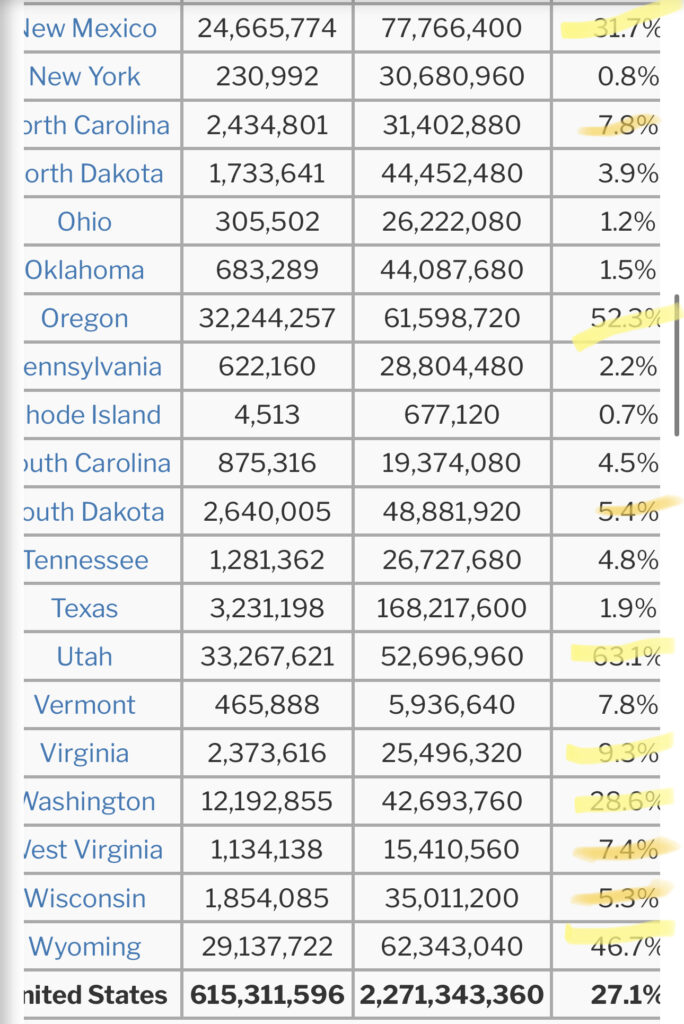
Task: Open the South Dakota link
Action: pyautogui.click(x=95, y=512)
